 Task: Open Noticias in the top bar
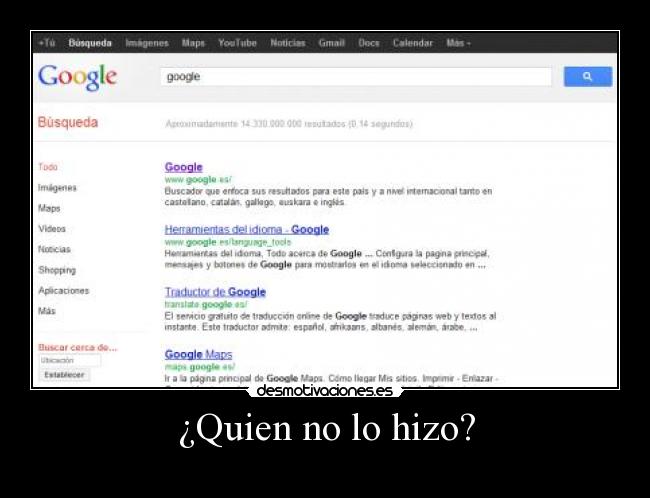[x=288, y=43]
